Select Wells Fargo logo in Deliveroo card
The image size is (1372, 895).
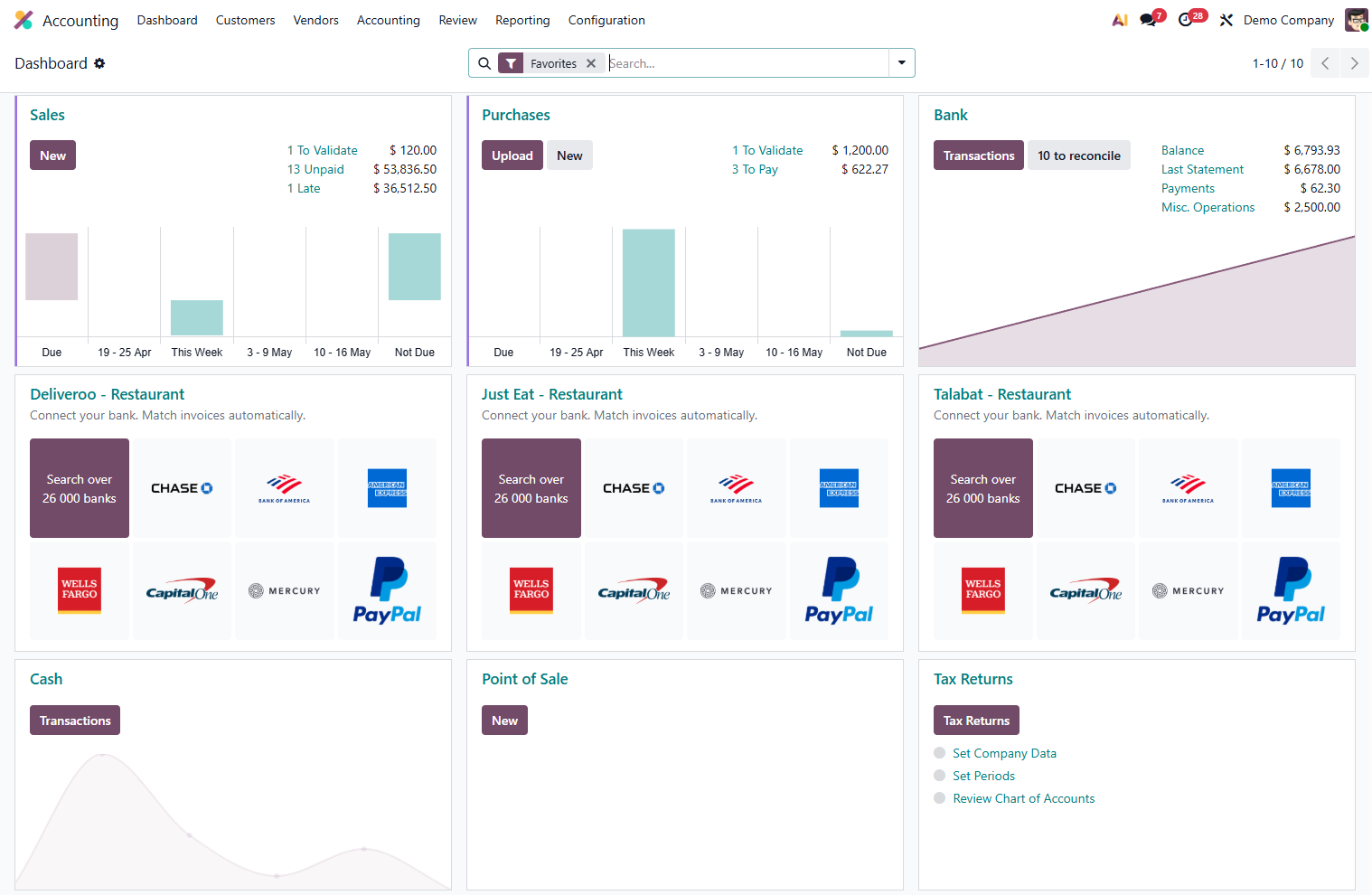[x=80, y=590]
